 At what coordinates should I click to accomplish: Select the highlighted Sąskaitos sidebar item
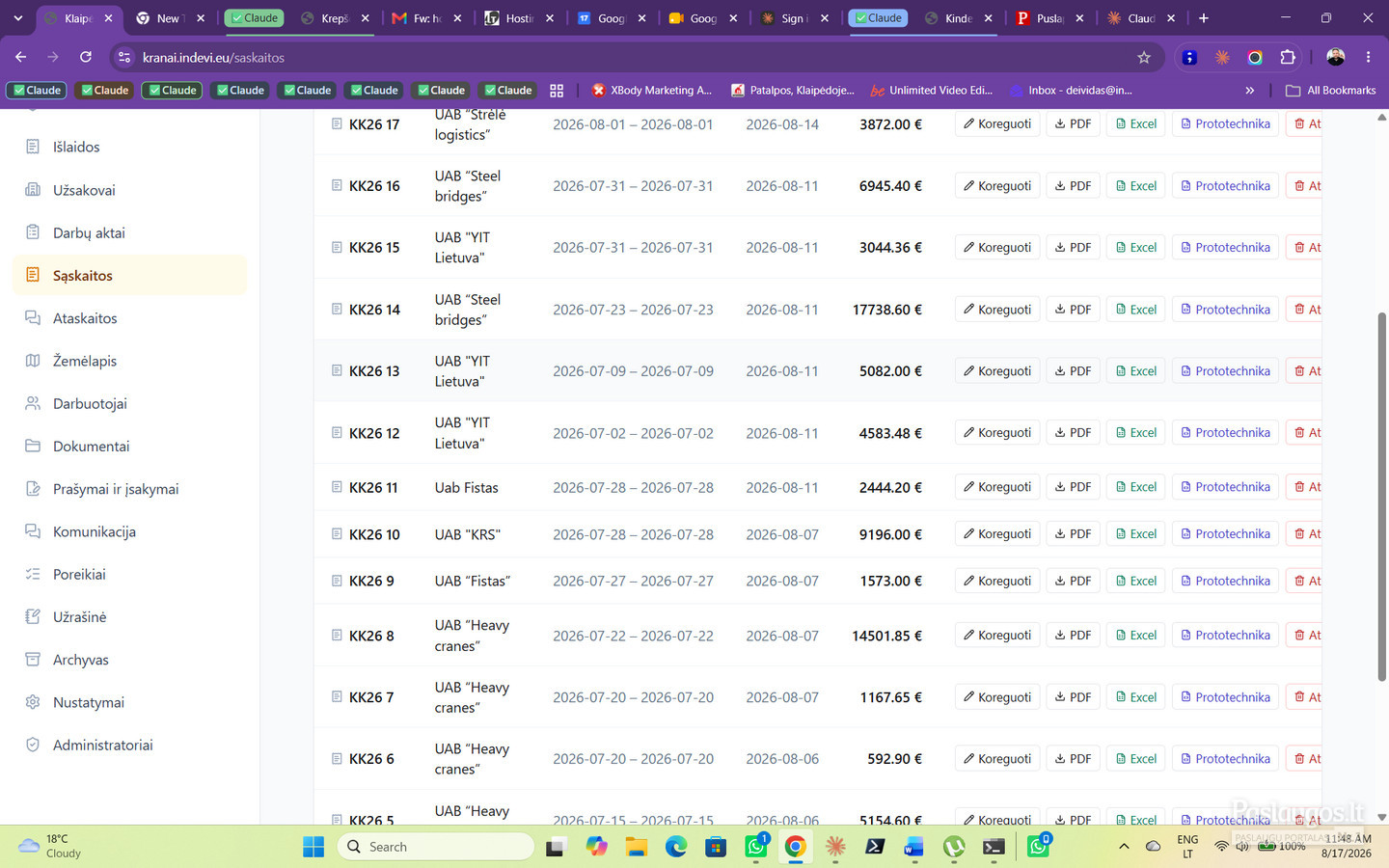pos(129,275)
